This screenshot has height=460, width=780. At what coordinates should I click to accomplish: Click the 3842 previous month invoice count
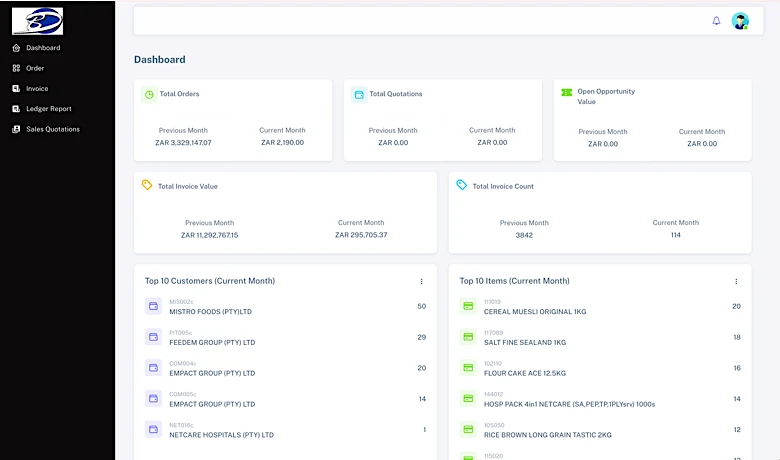tap(524, 235)
